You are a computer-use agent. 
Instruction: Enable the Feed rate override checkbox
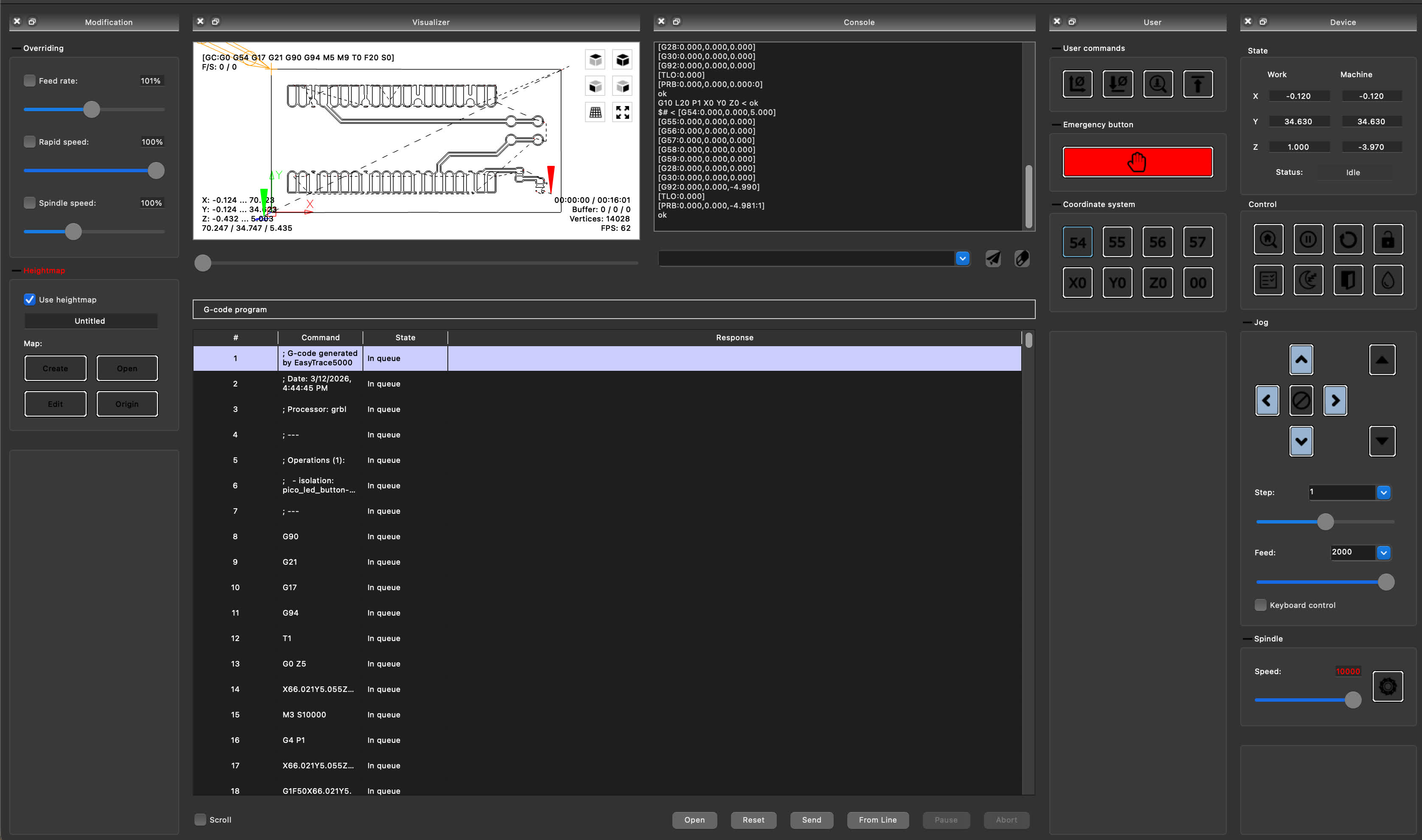pos(29,80)
